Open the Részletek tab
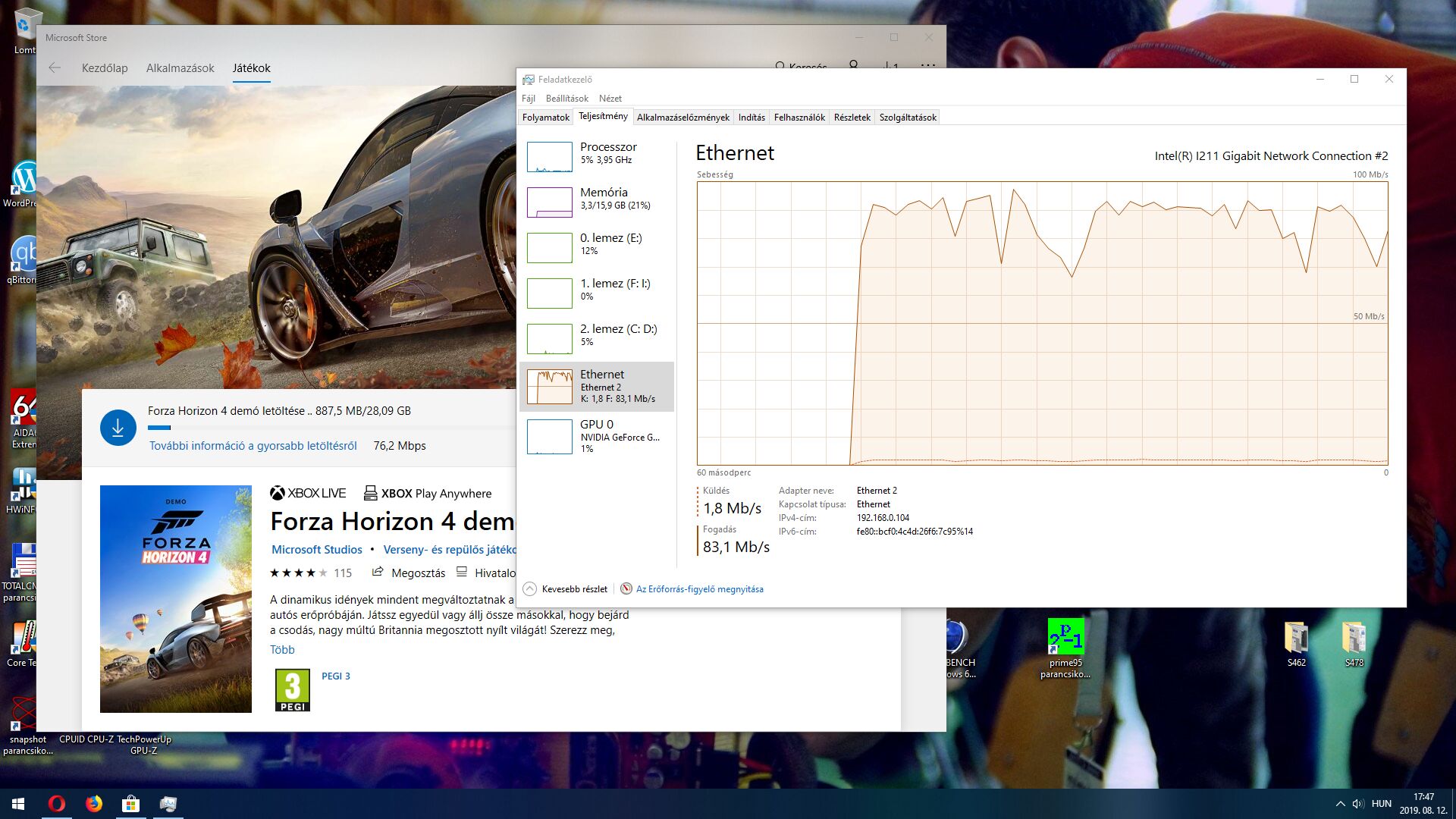The width and height of the screenshot is (1456, 819). pyautogui.click(x=852, y=118)
